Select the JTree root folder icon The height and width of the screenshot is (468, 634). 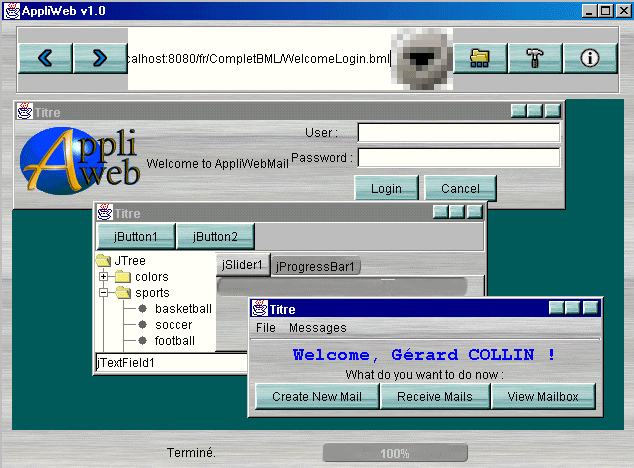tap(104, 260)
